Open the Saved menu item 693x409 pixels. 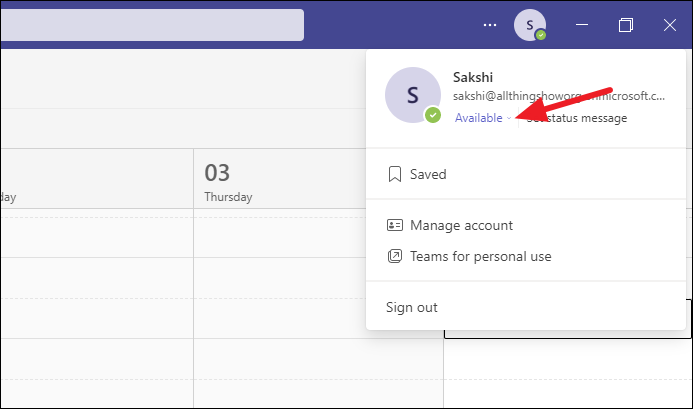point(526,174)
